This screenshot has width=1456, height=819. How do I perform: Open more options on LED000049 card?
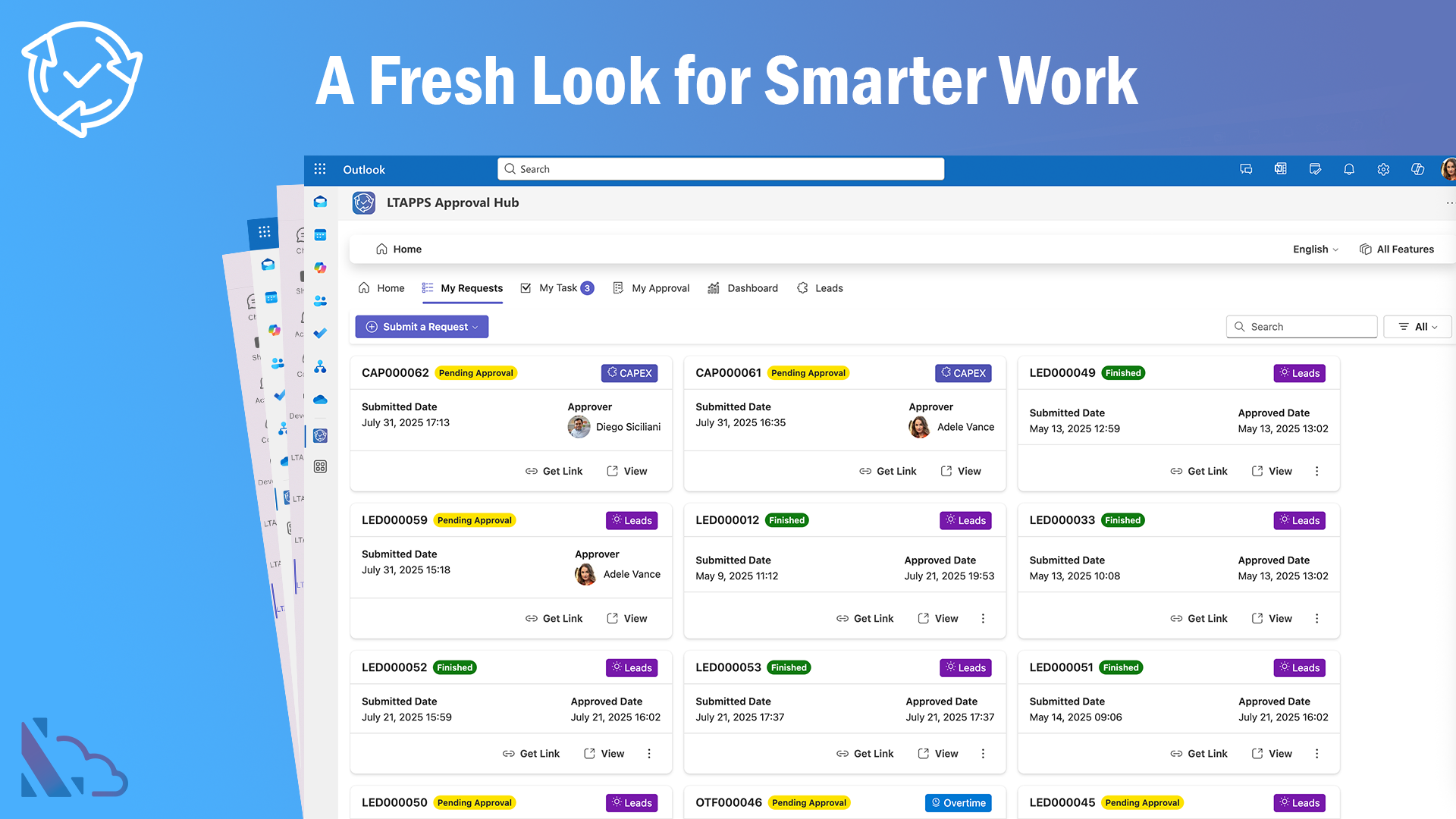[1317, 471]
